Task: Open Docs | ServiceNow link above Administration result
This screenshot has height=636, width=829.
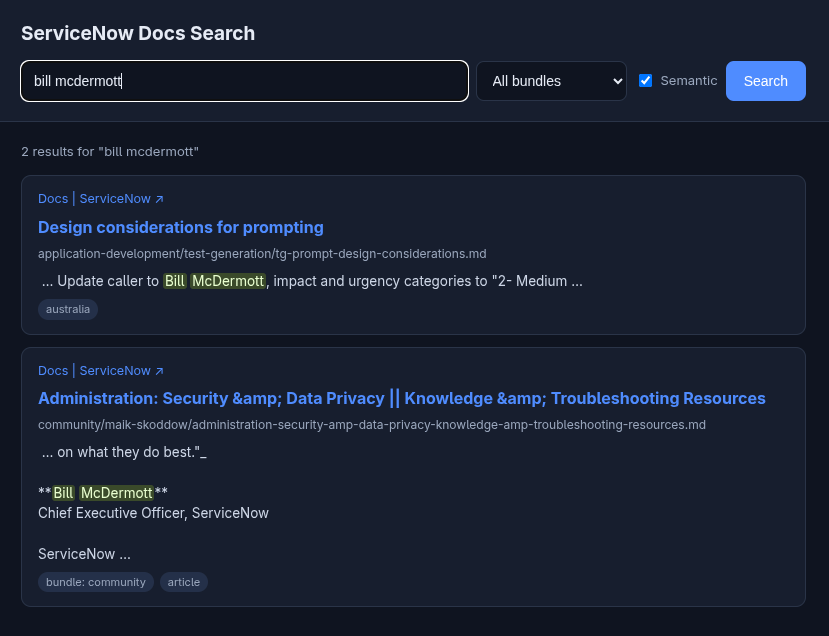Action: coord(100,371)
